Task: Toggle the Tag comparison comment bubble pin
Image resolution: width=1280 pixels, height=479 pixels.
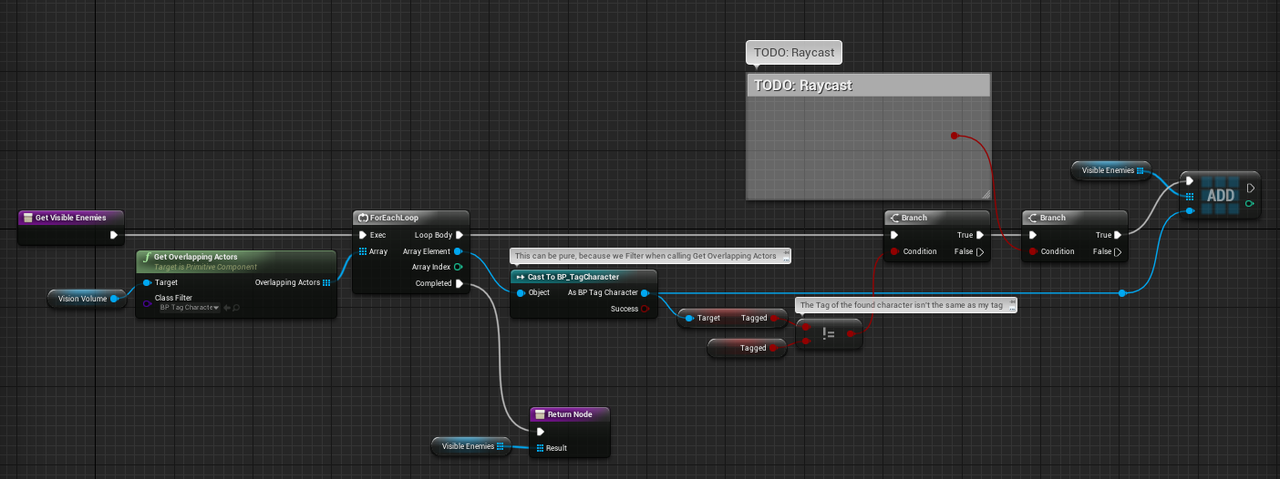Action: point(1011,304)
